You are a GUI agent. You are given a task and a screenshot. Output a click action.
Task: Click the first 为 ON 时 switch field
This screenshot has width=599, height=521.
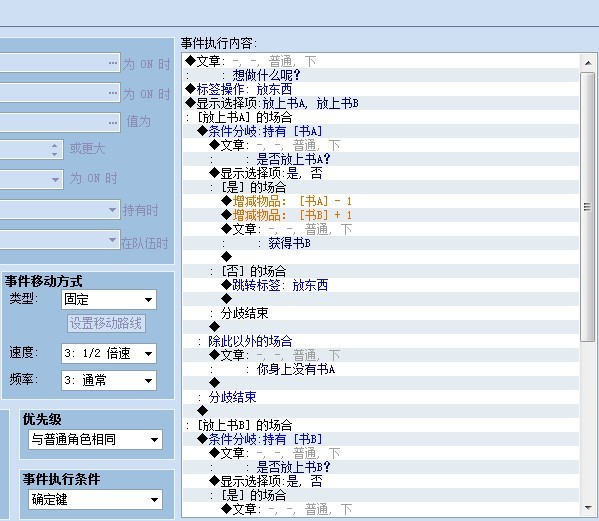(x=60, y=63)
